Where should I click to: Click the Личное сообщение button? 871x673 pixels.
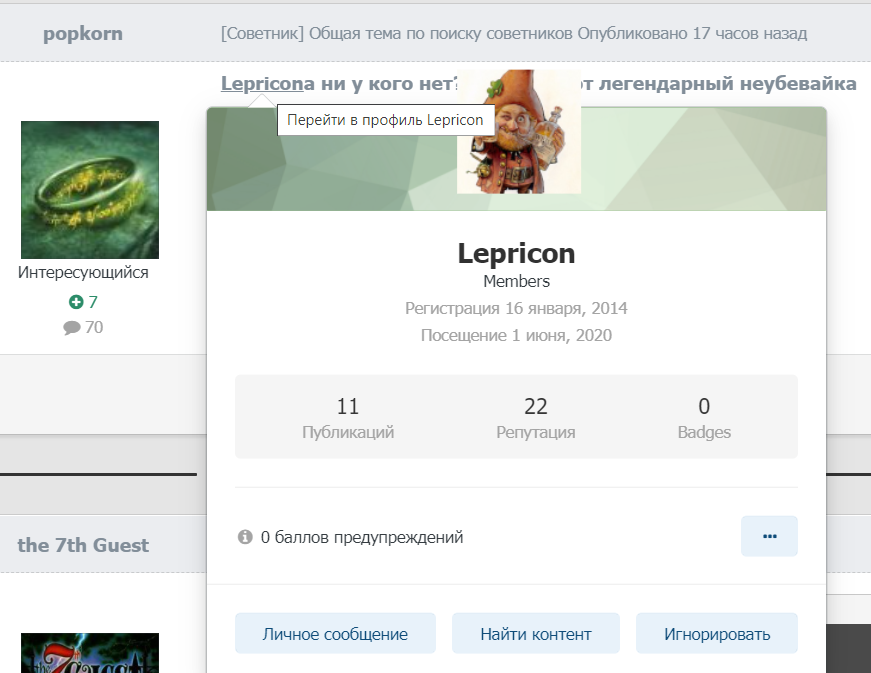tap(335, 634)
